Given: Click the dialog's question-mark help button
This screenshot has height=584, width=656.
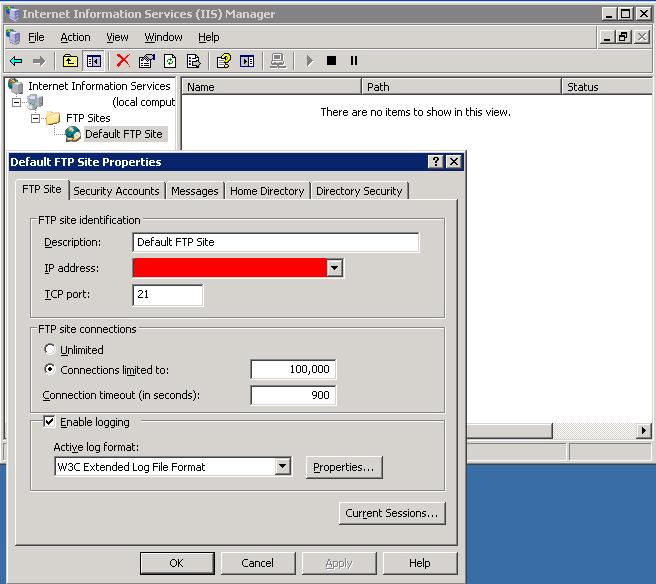Looking at the screenshot, I should click(x=436, y=161).
